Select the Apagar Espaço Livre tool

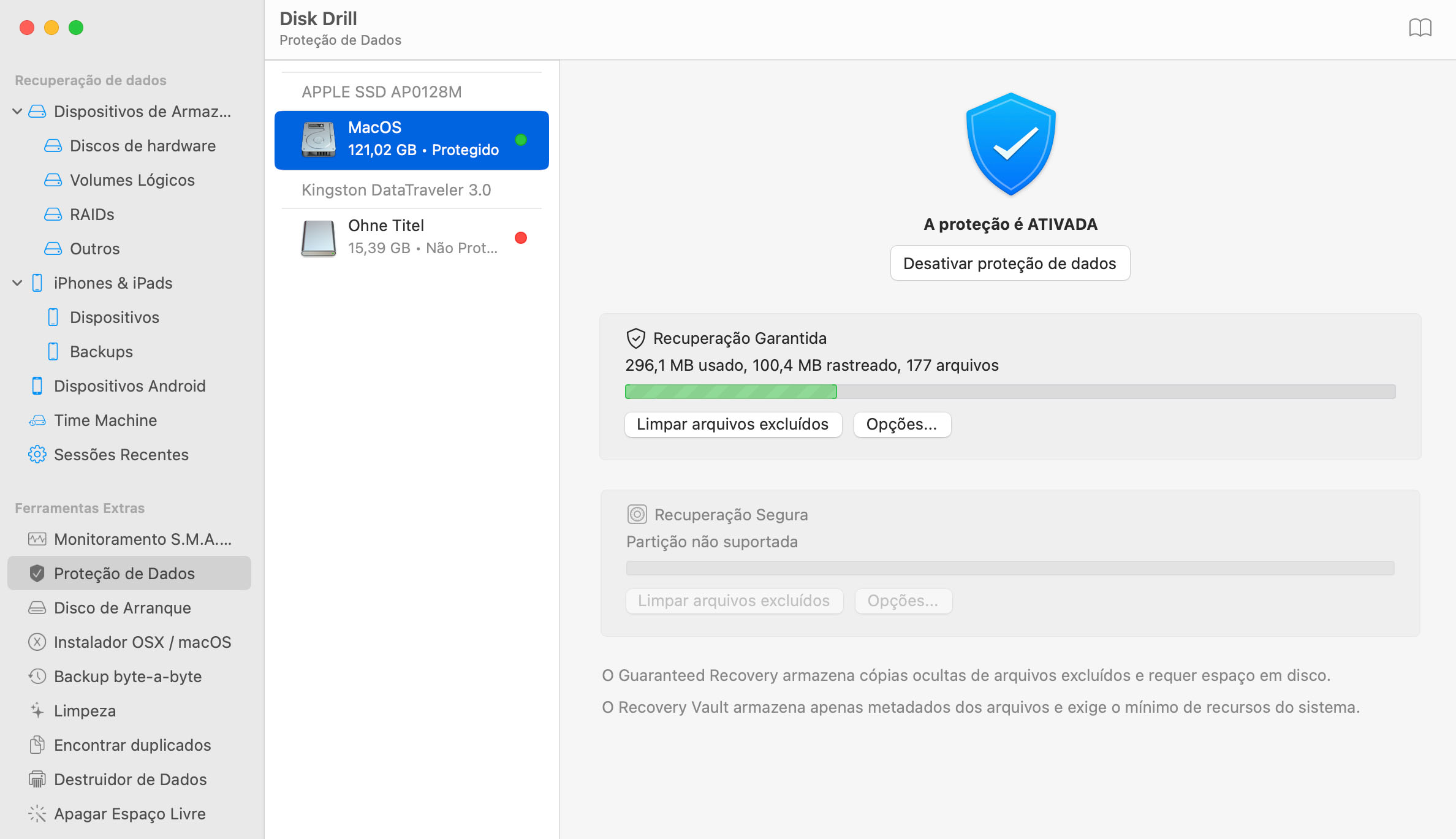click(128, 813)
